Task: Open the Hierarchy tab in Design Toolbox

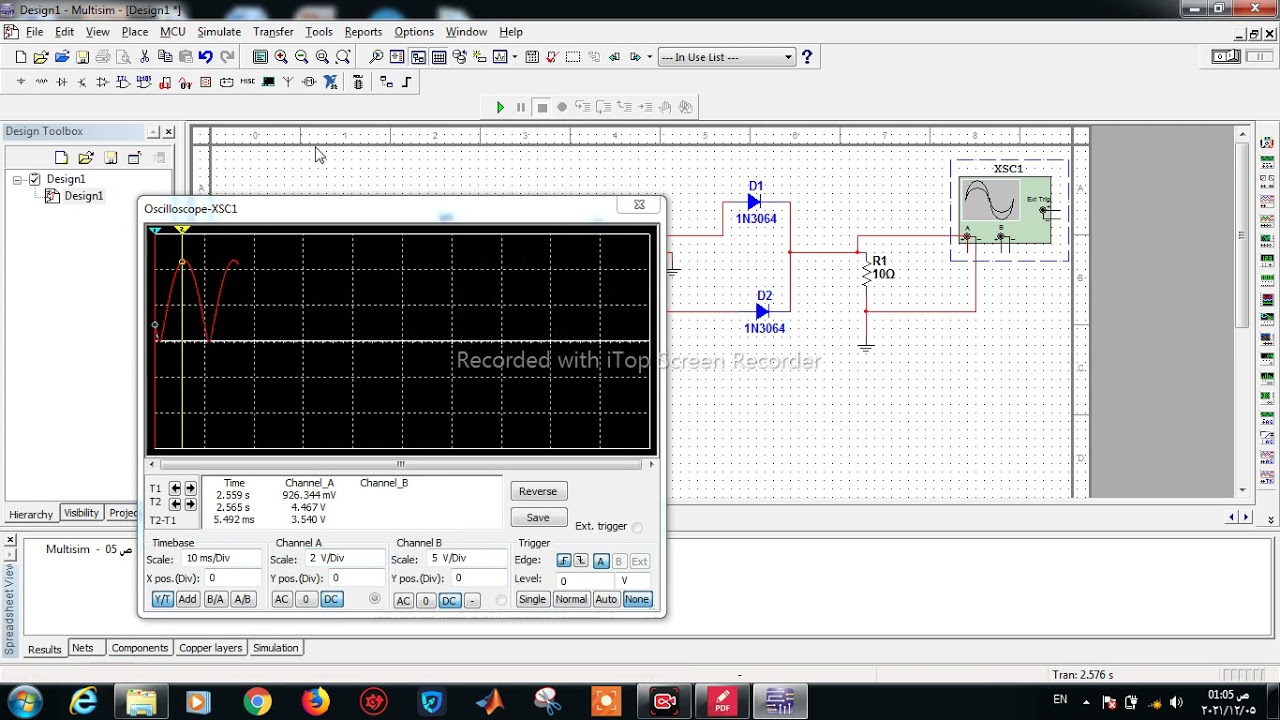Action: 31,514
